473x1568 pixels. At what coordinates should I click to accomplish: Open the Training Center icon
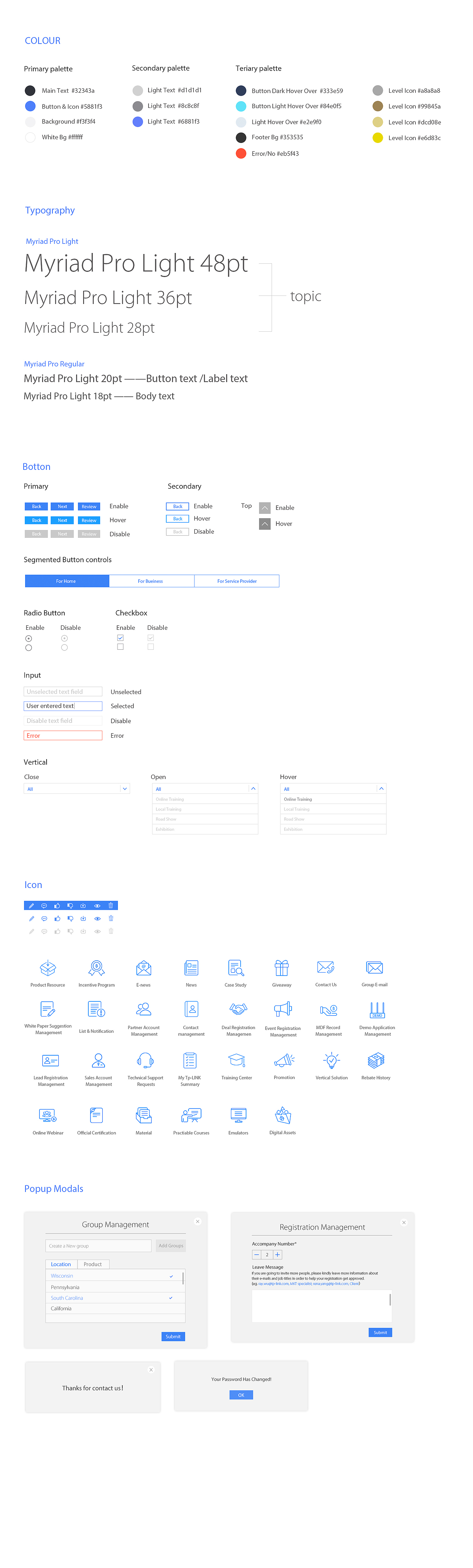237,1060
